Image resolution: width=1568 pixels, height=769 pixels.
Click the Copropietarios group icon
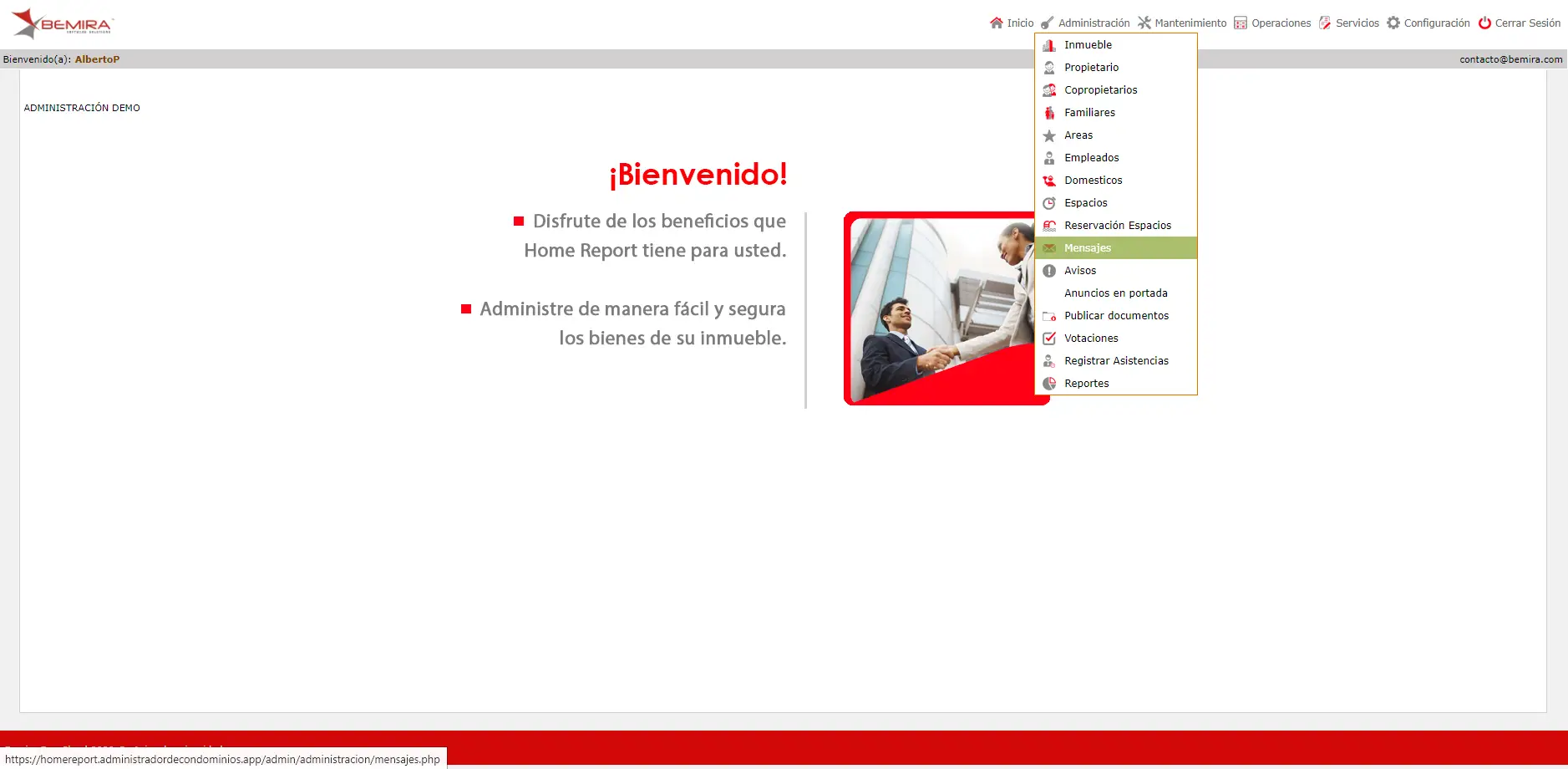tap(1049, 90)
